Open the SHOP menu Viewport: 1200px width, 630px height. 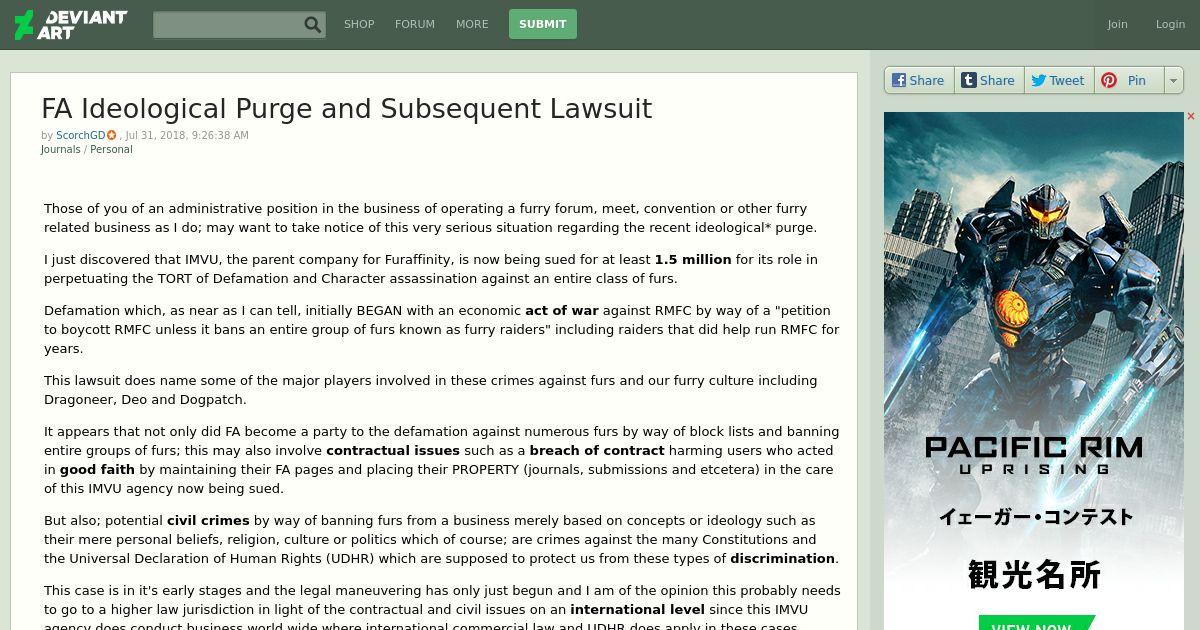(x=359, y=24)
